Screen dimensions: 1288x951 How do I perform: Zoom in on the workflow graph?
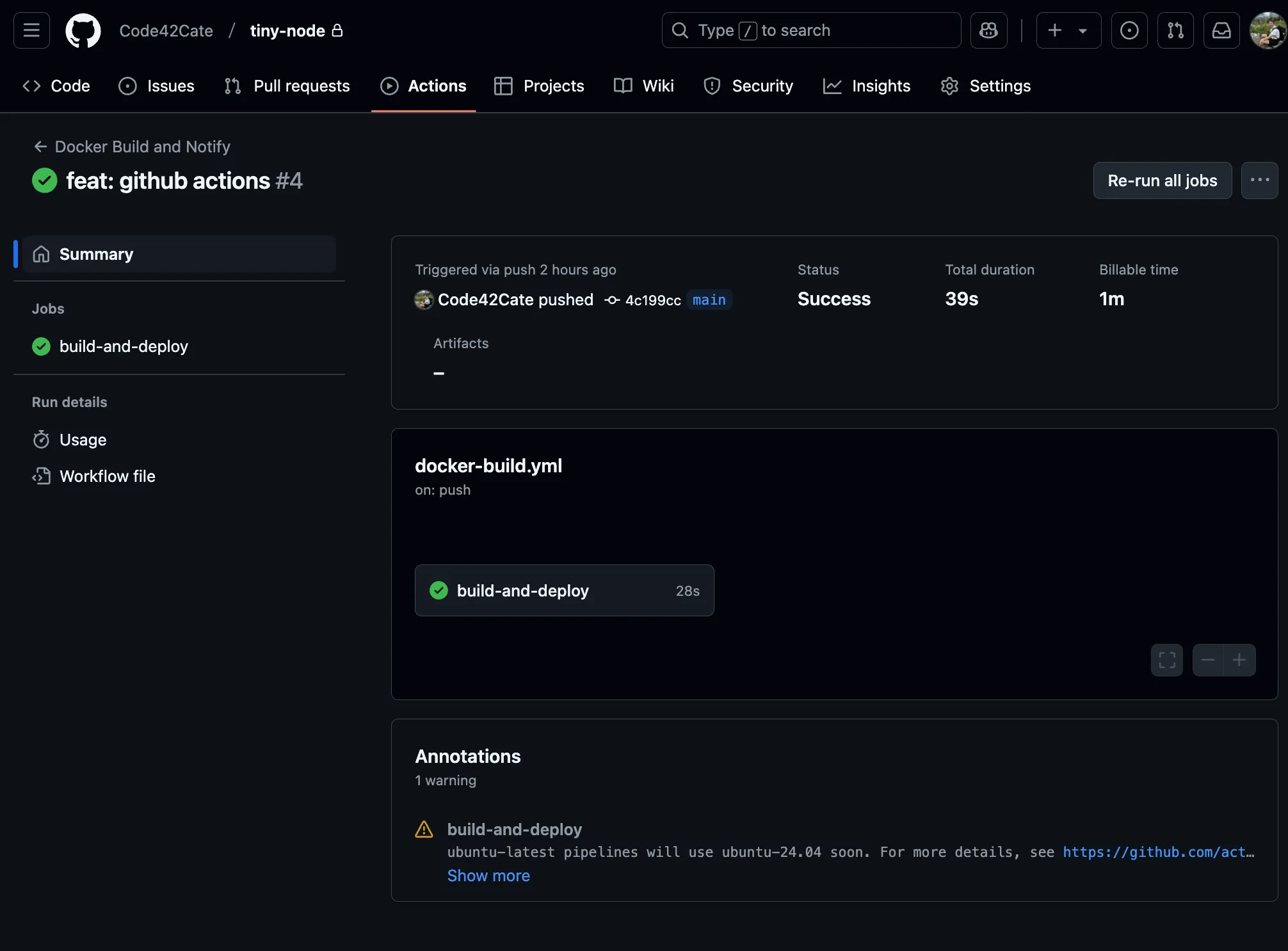pyautogui.click(x=1239, y=660)
